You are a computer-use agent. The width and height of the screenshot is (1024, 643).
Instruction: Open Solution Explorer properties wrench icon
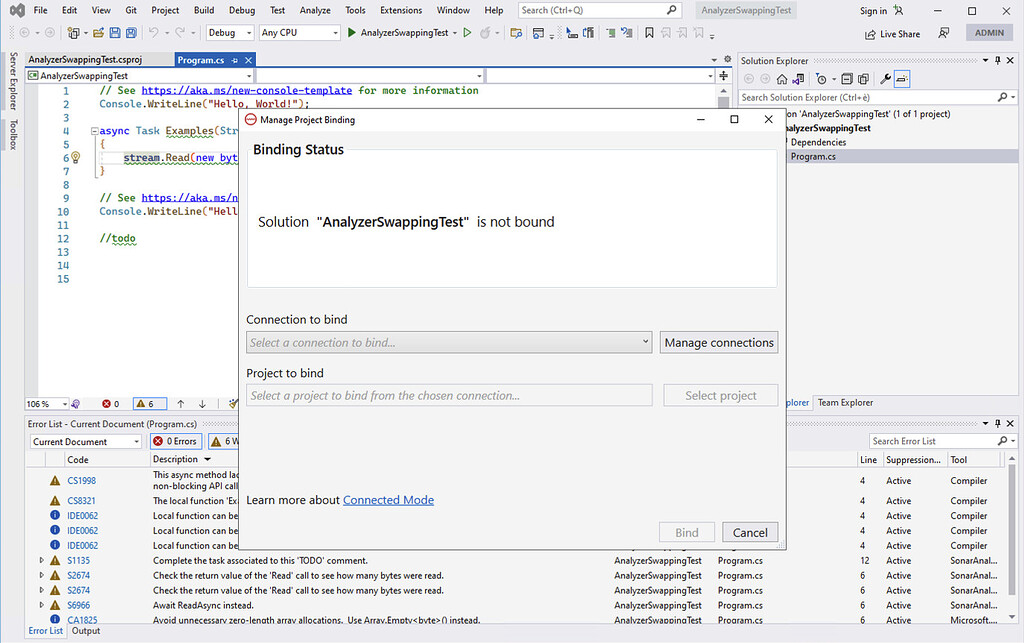coord(886,79)
